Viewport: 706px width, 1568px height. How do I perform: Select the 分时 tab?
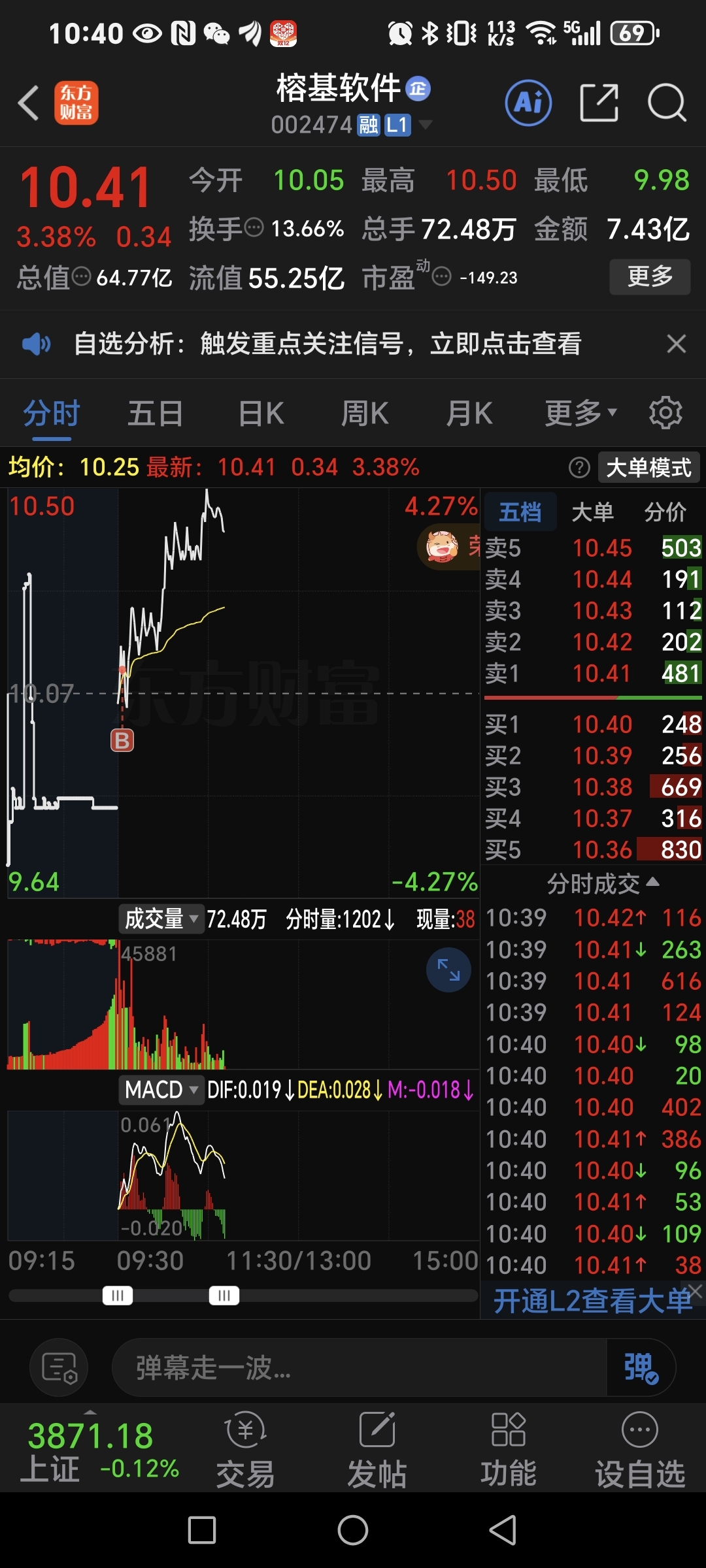click(x=52, y=413)
